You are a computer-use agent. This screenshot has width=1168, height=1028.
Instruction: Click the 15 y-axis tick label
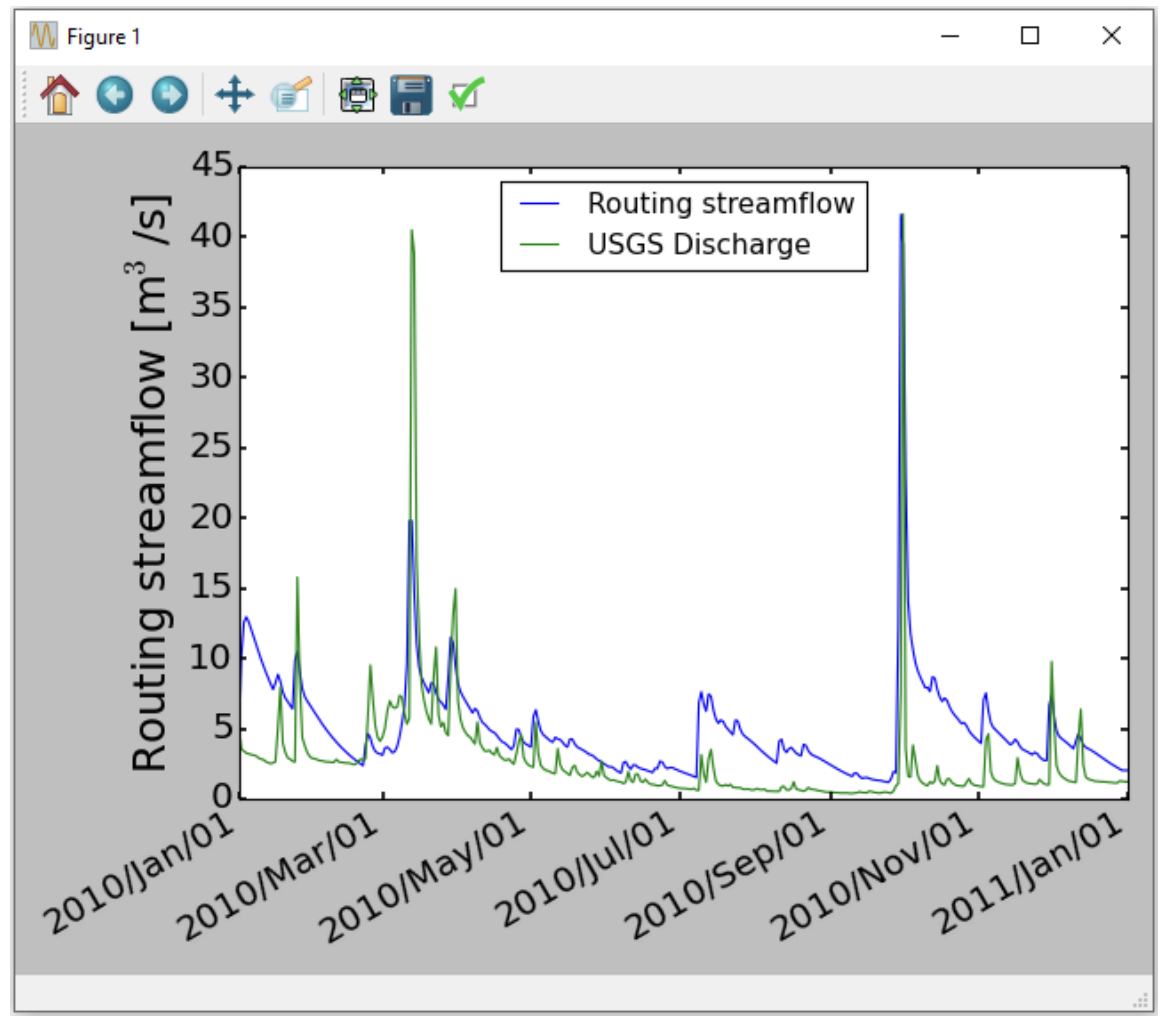[212, 588]
